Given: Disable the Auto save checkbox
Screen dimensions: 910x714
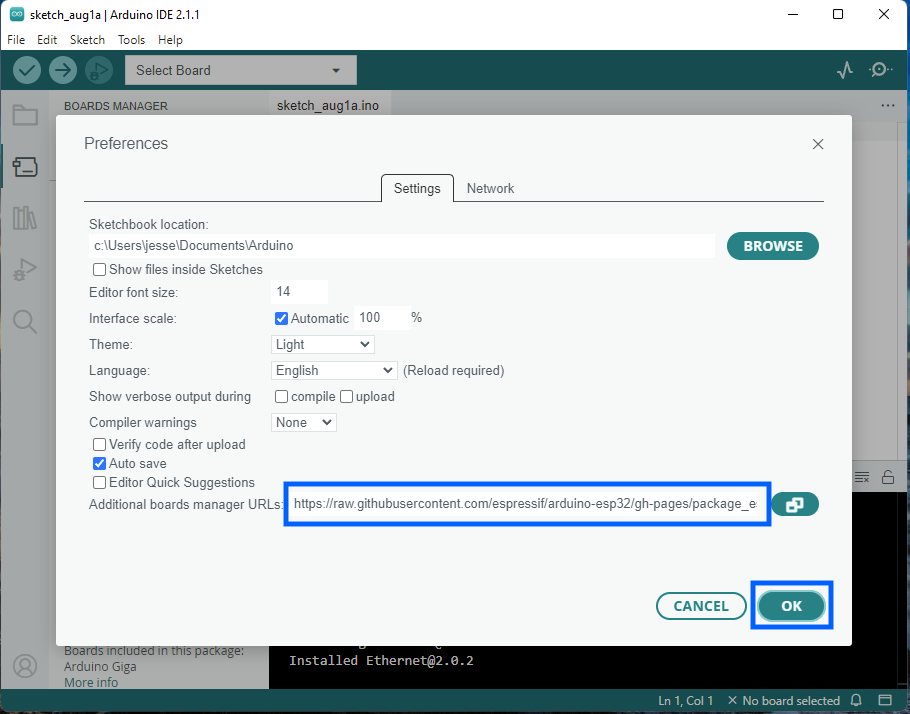Looking at the screenshot, I should pyautogui.click(x=100, y=464).
